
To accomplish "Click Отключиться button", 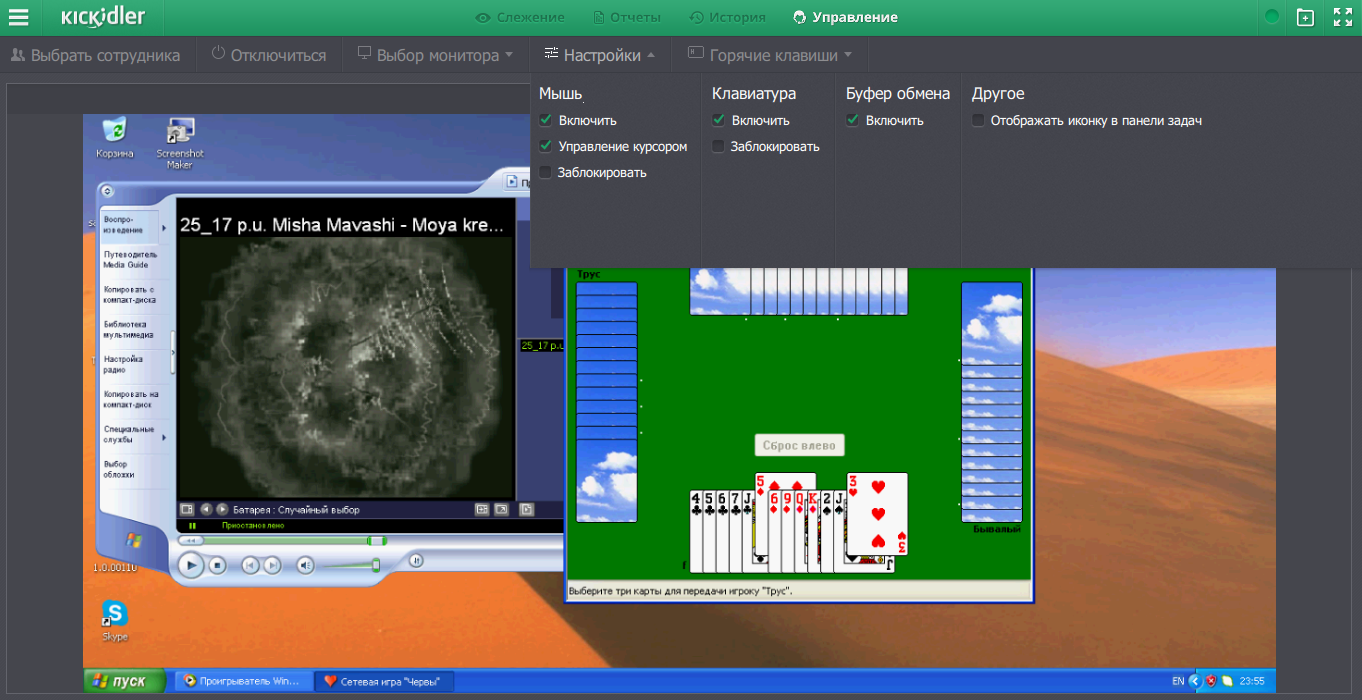I will 269,55.
